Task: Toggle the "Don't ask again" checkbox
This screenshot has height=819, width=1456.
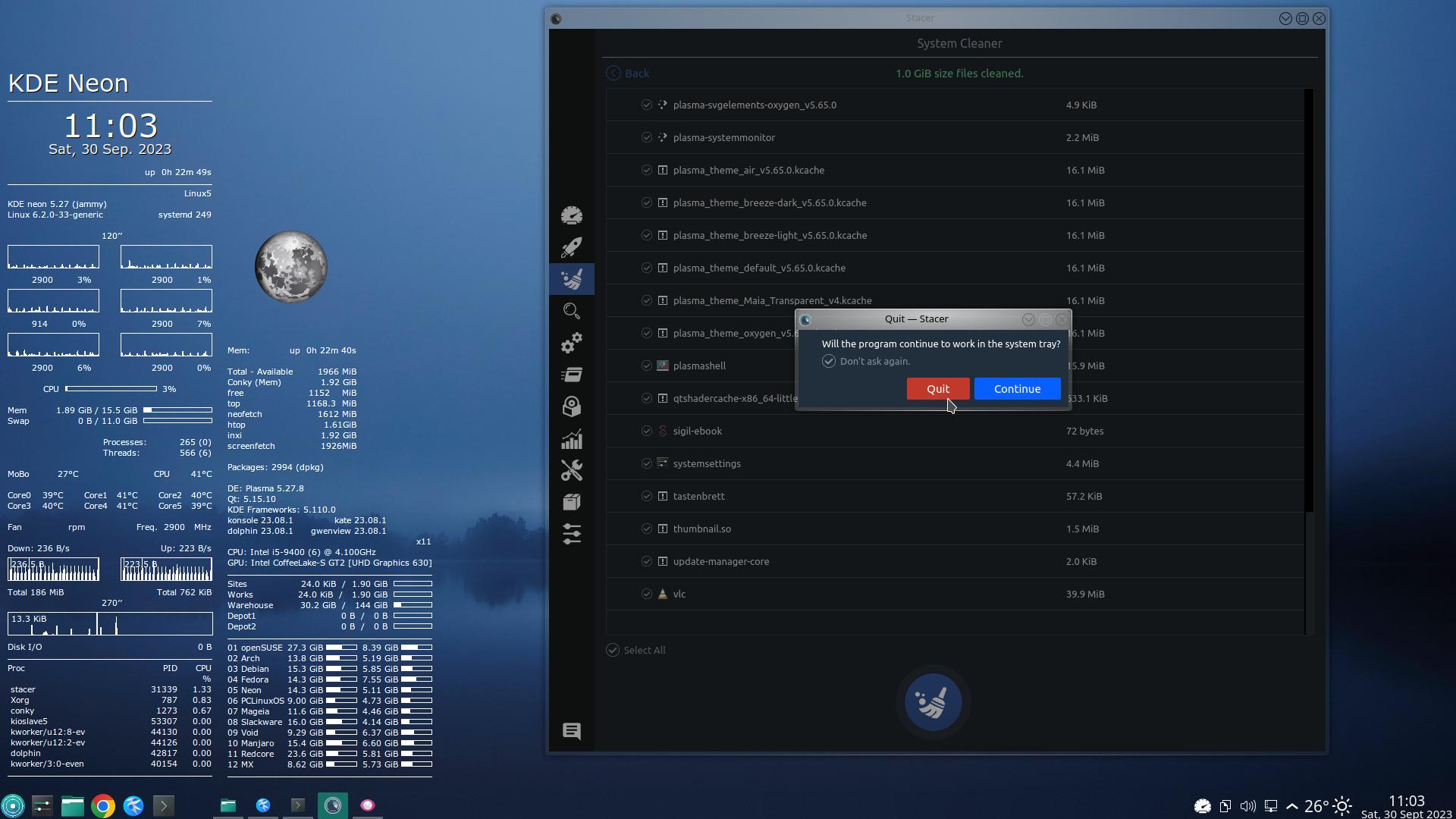Action: pos(829,362)
